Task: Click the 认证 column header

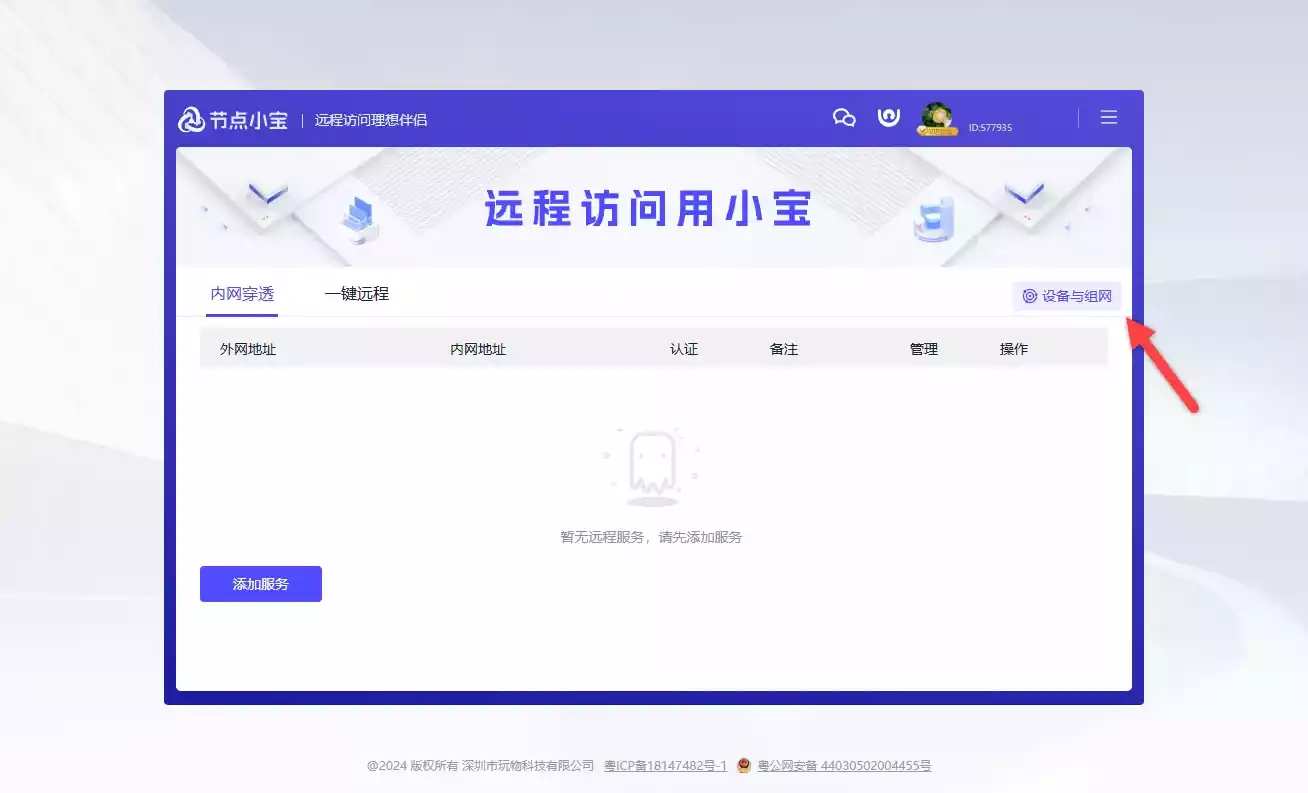Action: 684,349
